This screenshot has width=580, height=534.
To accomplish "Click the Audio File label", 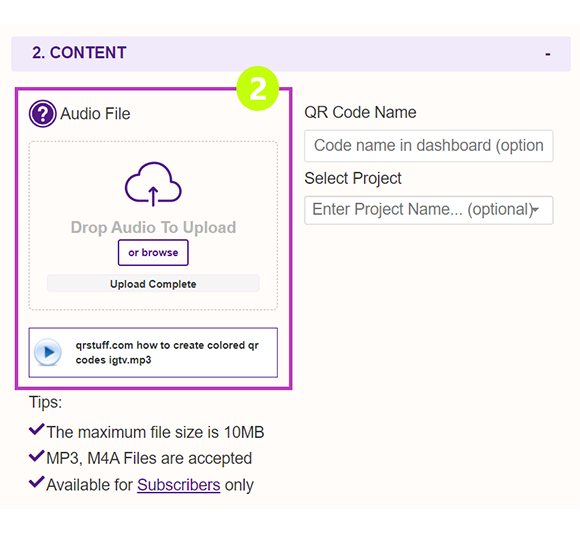I will (x=95, y=114).
